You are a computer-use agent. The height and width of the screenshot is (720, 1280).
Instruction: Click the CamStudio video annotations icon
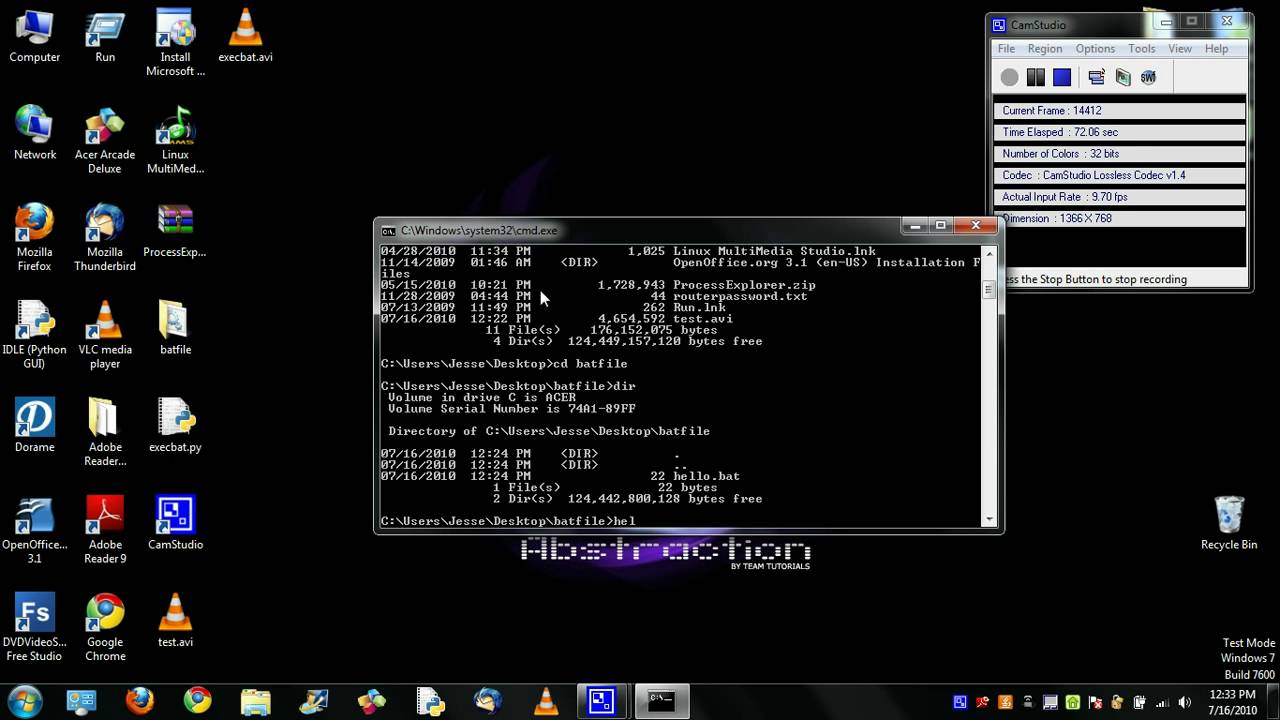point(1123,77)
